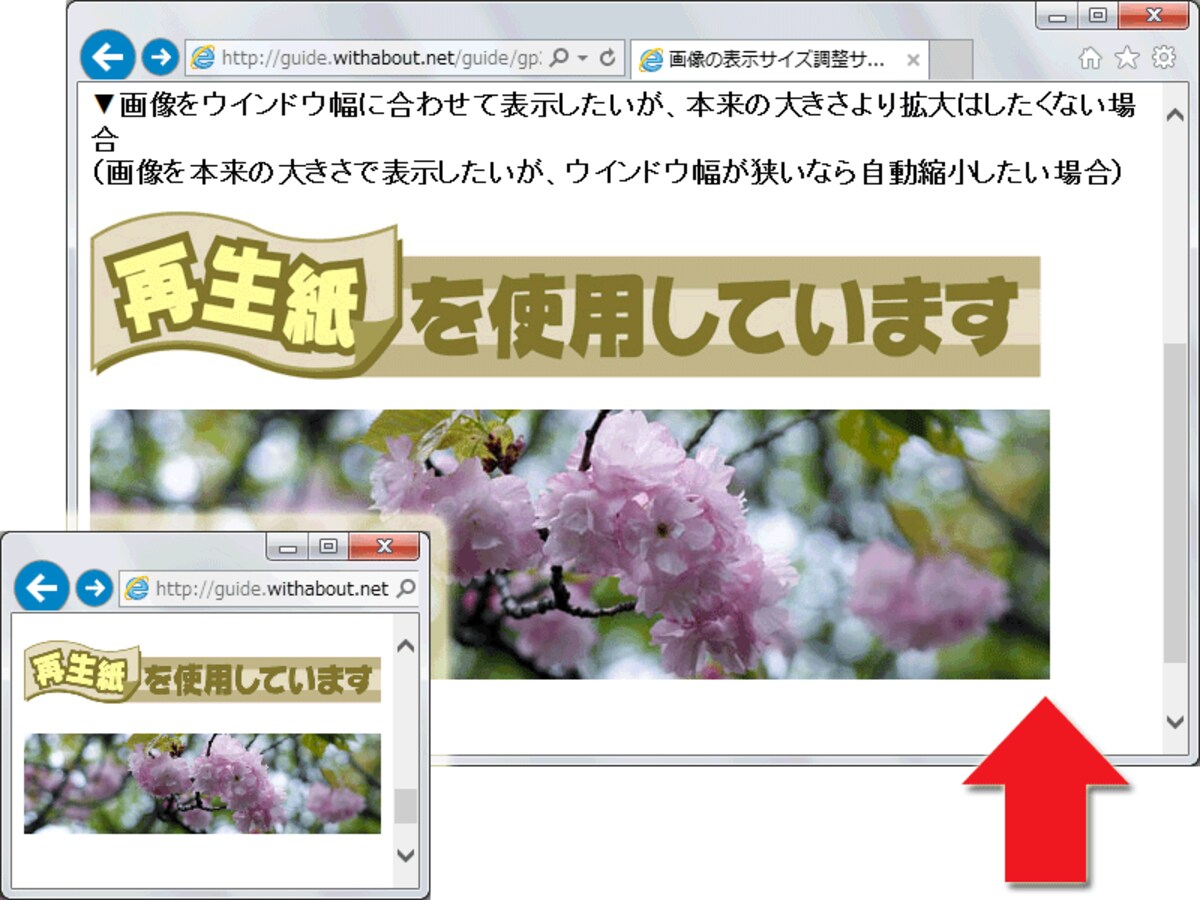Click the IE page icon in large window's address bar
Viewport: 1200px width, 900px height.
(x=203, y=59)
